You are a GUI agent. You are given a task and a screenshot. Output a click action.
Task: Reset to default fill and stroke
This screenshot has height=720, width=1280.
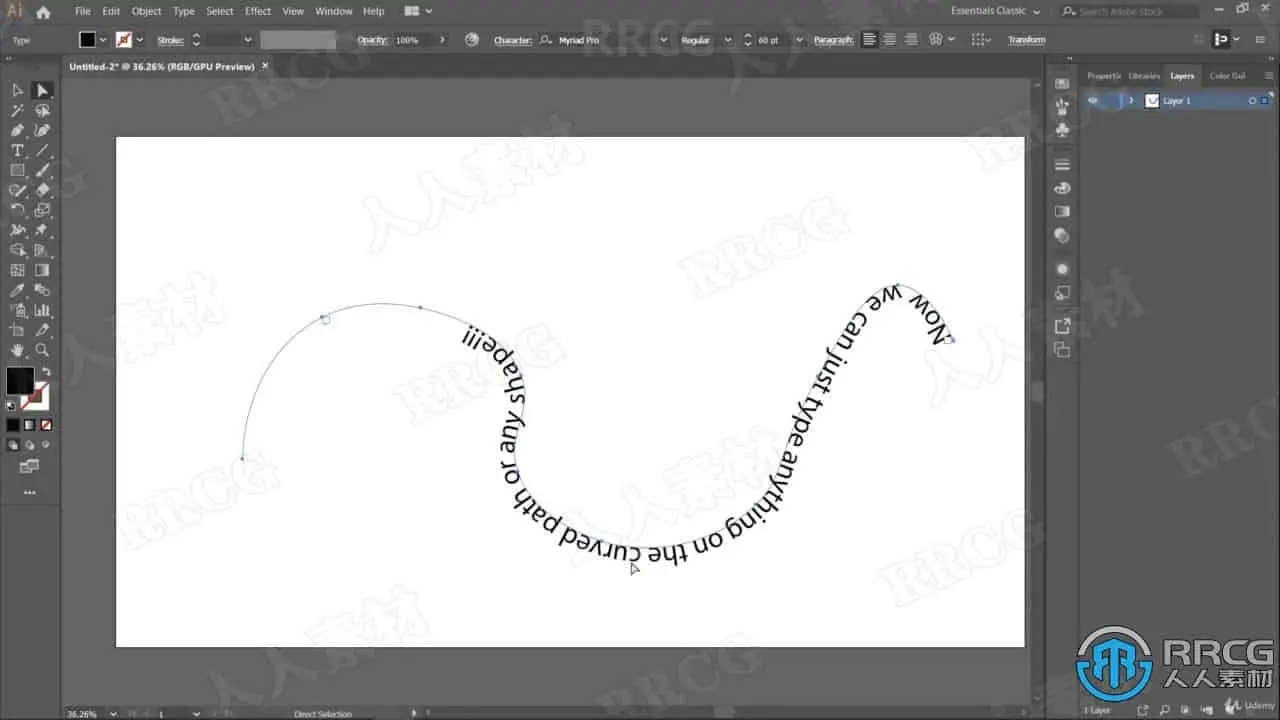click(x=12, y=405)
